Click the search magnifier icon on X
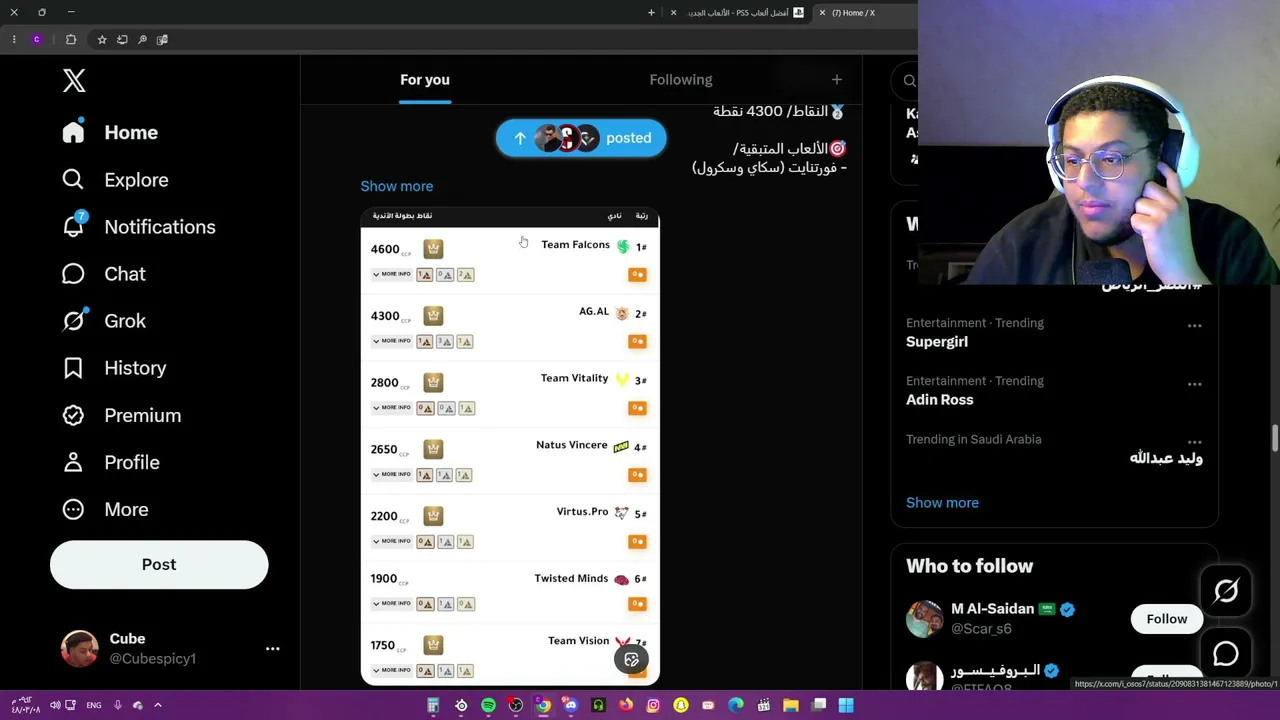1280x720 pixels. tap(909, 81)
